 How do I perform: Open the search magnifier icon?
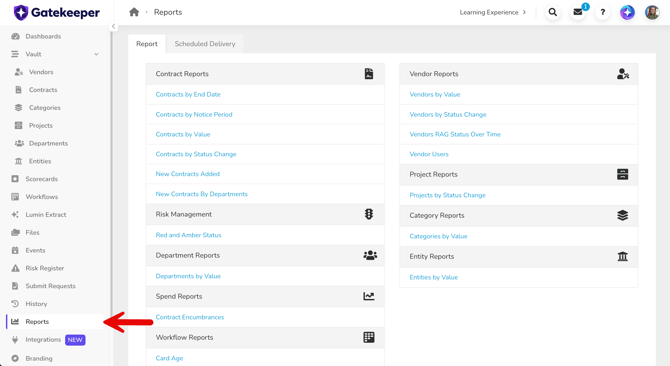[552, 12]
